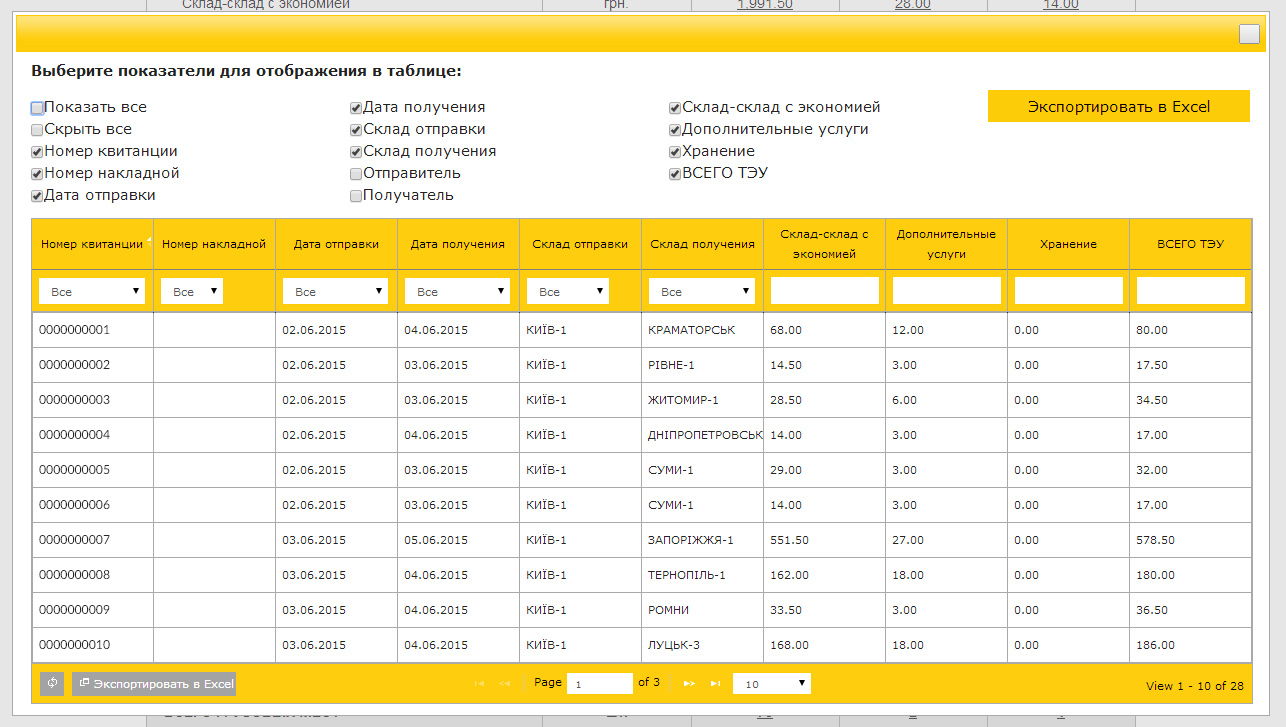The width and height of the screenshot is (1286, 727).
Task: Go to the previous page arrow
Action: 505,683
